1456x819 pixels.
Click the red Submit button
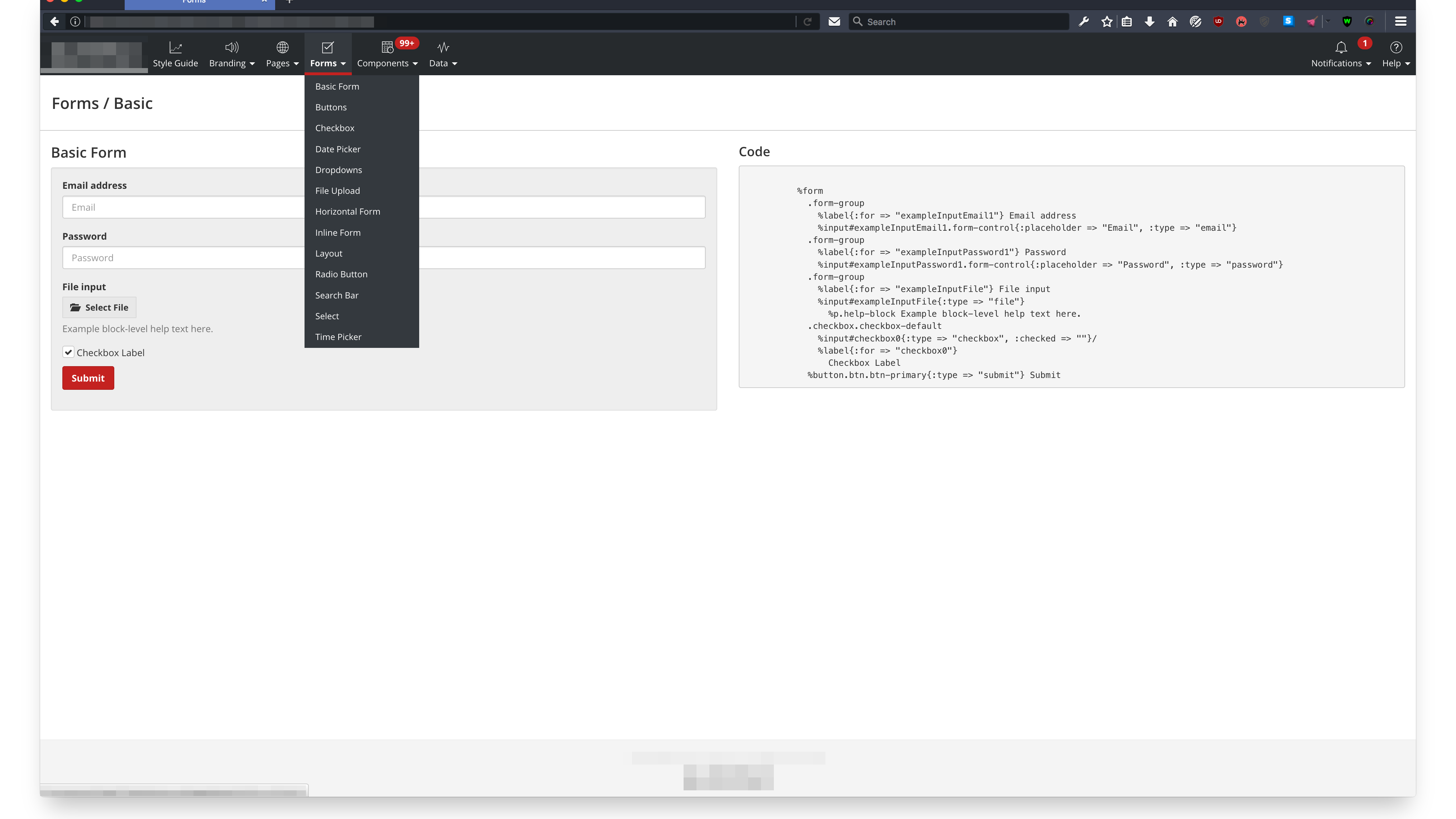click(x=88, y=378)
